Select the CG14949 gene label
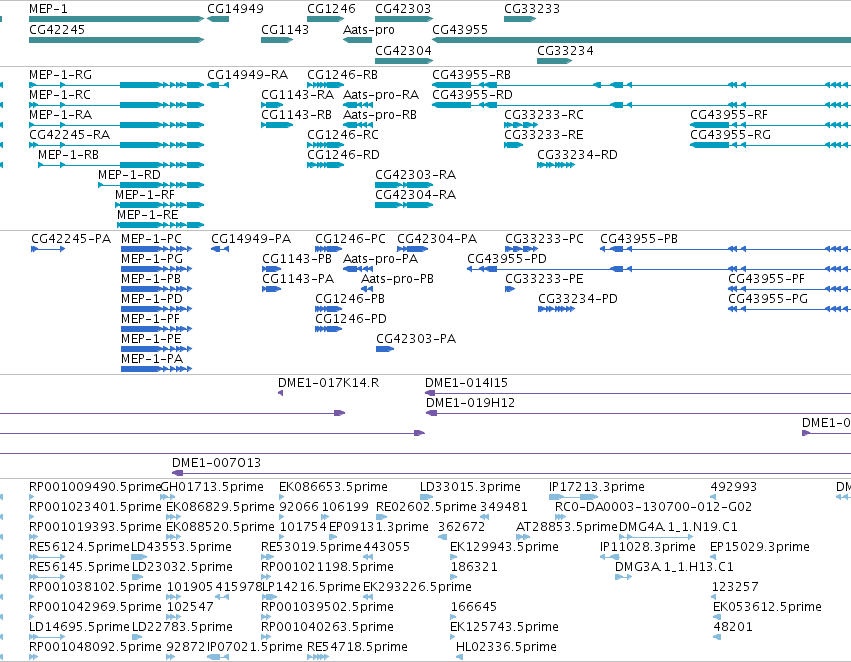 [x=236, y=9]
